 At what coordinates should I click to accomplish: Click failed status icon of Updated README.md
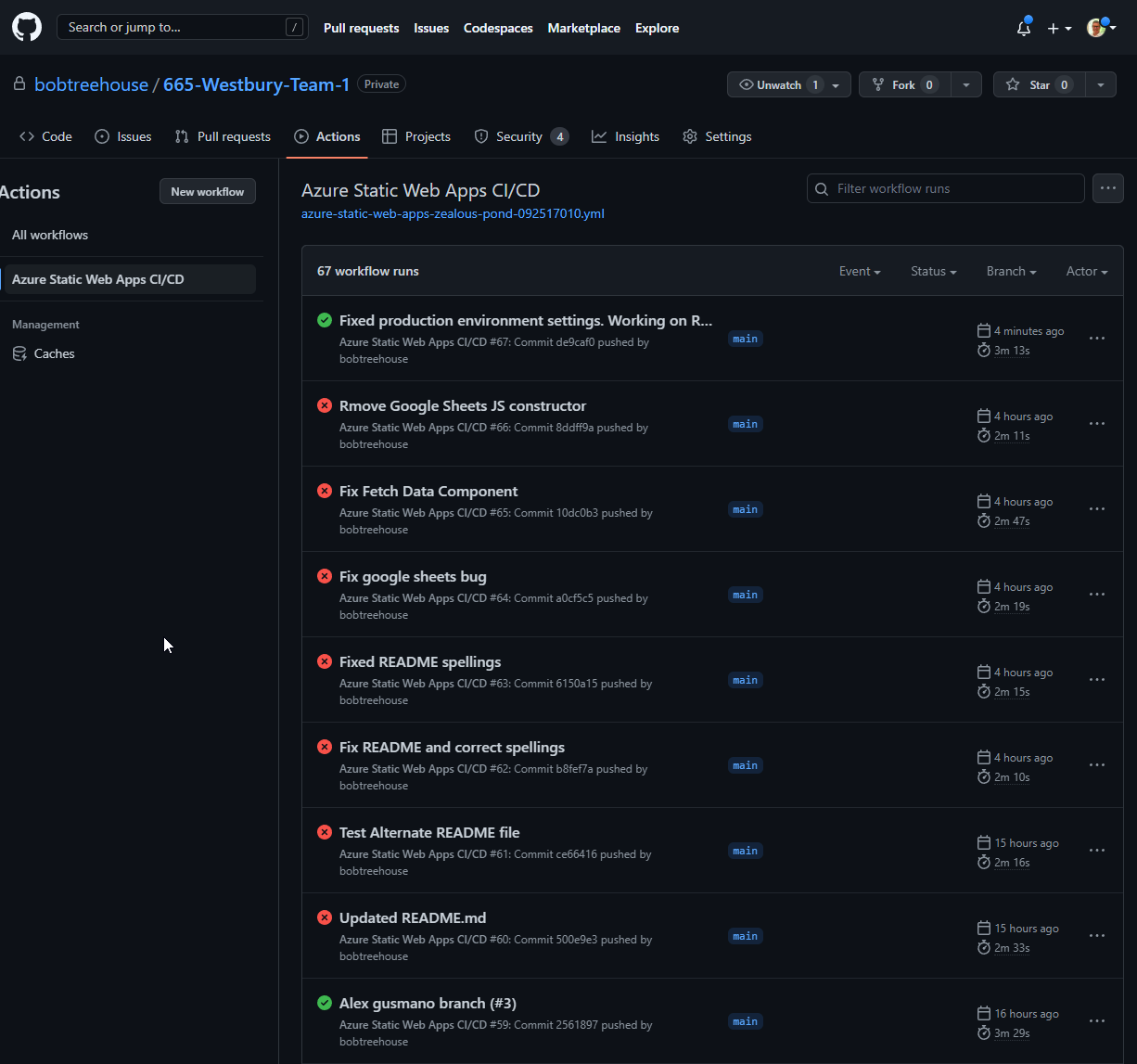[x=325, y=917]
